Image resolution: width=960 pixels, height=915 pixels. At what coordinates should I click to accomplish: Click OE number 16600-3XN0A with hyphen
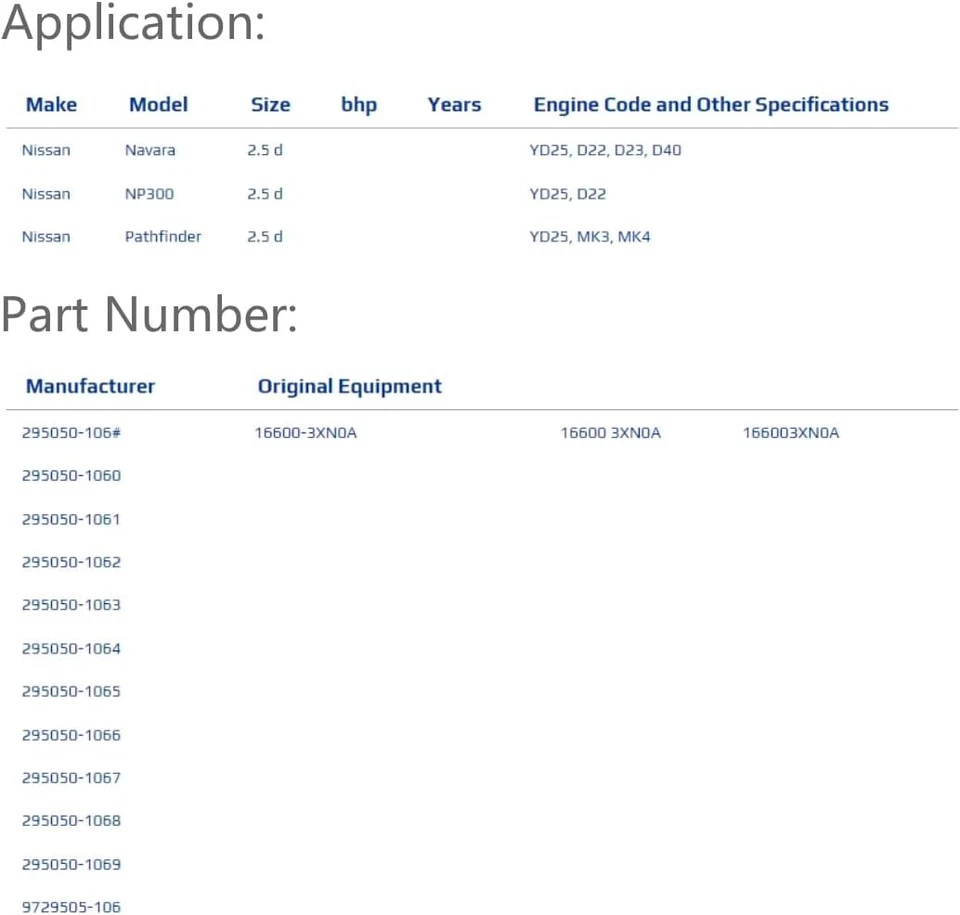click(x=306, y=433)
